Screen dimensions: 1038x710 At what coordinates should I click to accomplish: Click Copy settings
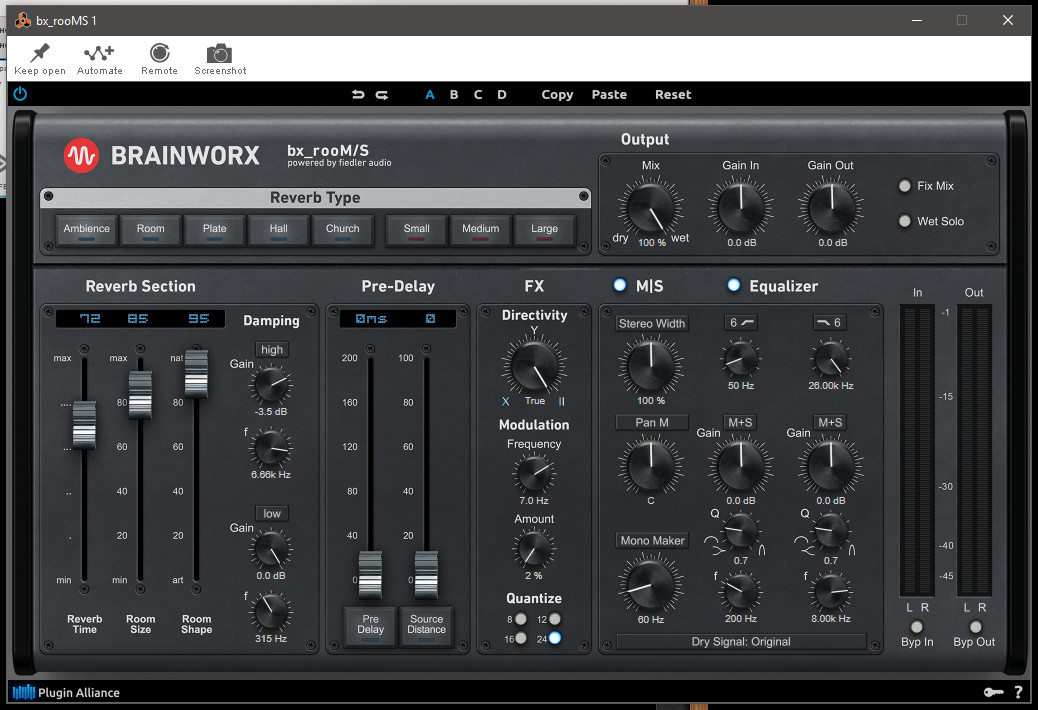[557, 95]
